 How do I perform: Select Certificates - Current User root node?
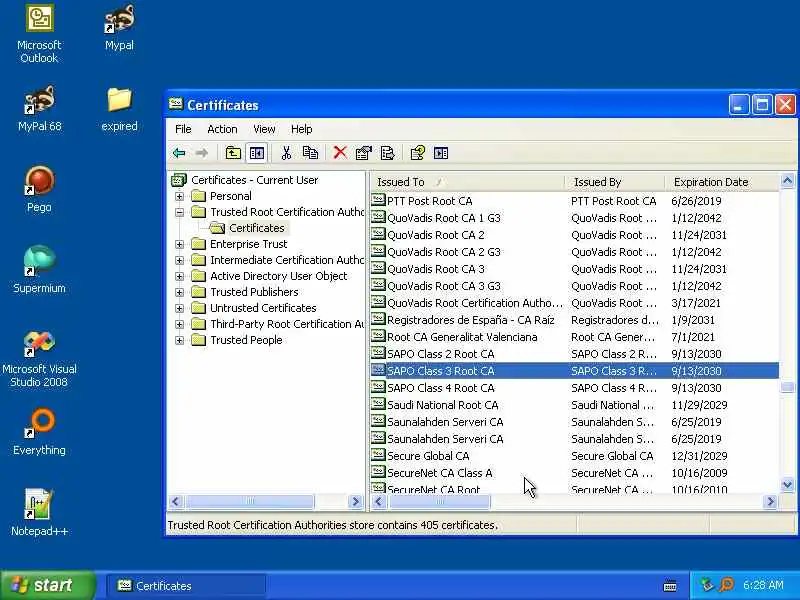tap(254, 180)
